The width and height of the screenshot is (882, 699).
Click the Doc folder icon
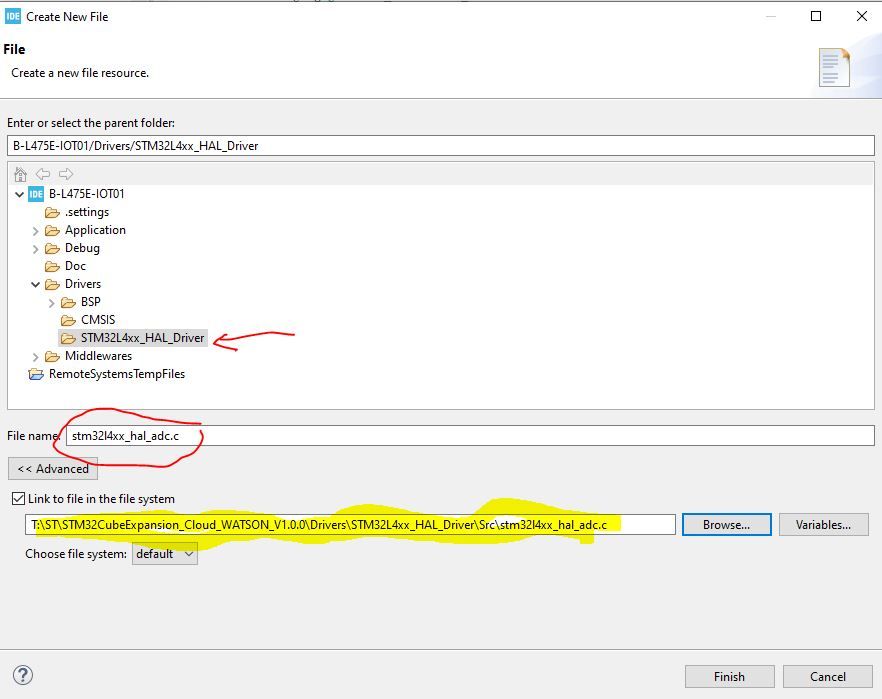click(x=52, y=267)
